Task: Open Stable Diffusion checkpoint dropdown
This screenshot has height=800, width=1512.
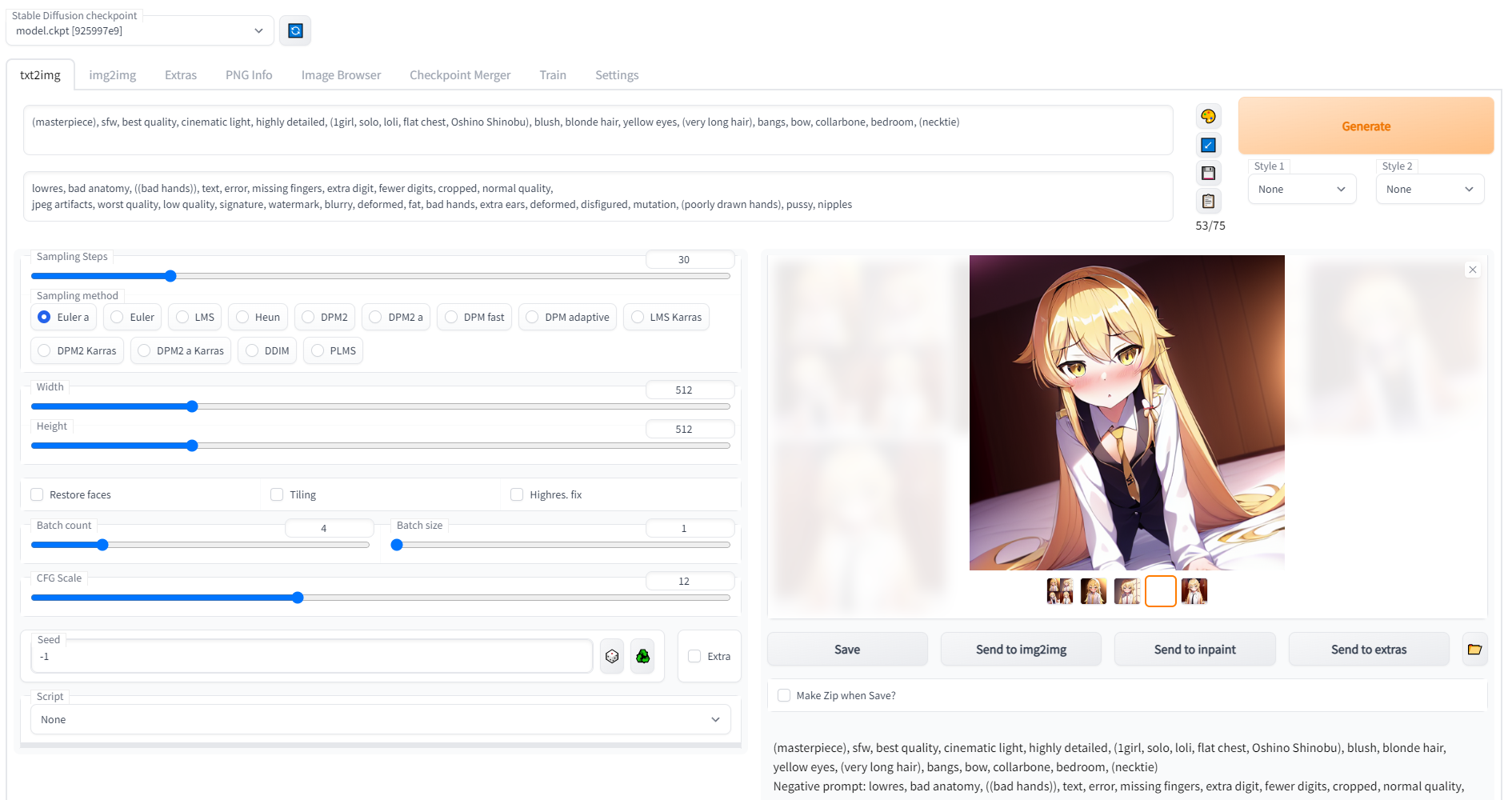Action: click(140, 30)
